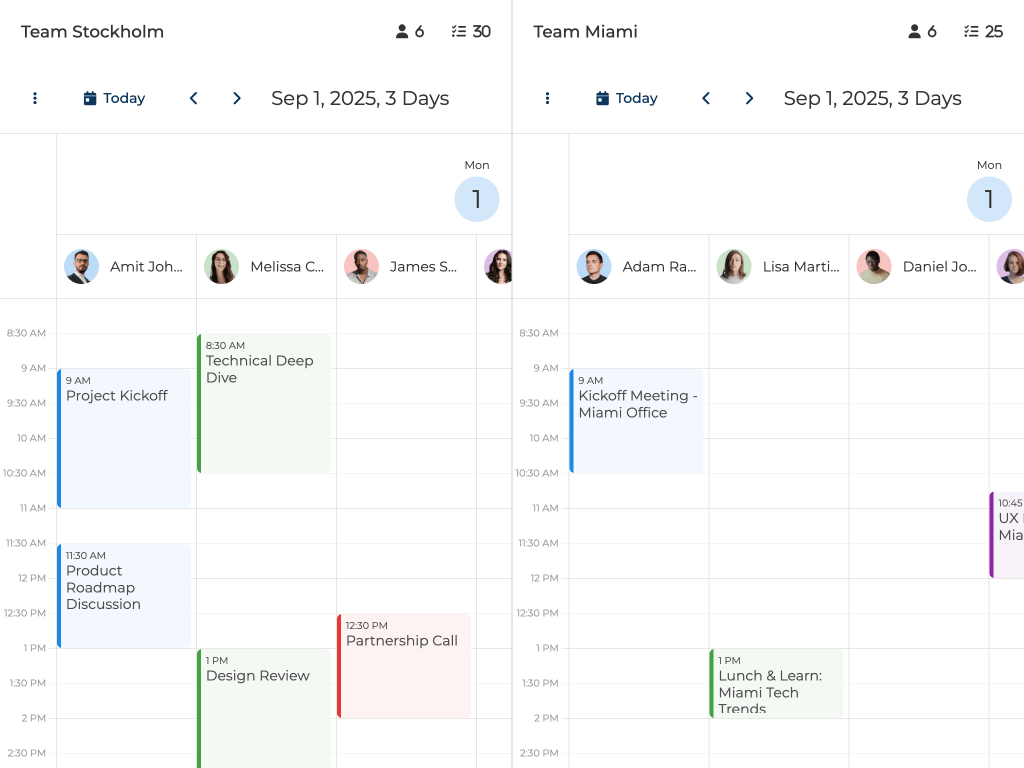Viewport: 1024px width, 768px height.
Task: Open the Team Miami three-dot options menu
Action: tap(547, 98)
